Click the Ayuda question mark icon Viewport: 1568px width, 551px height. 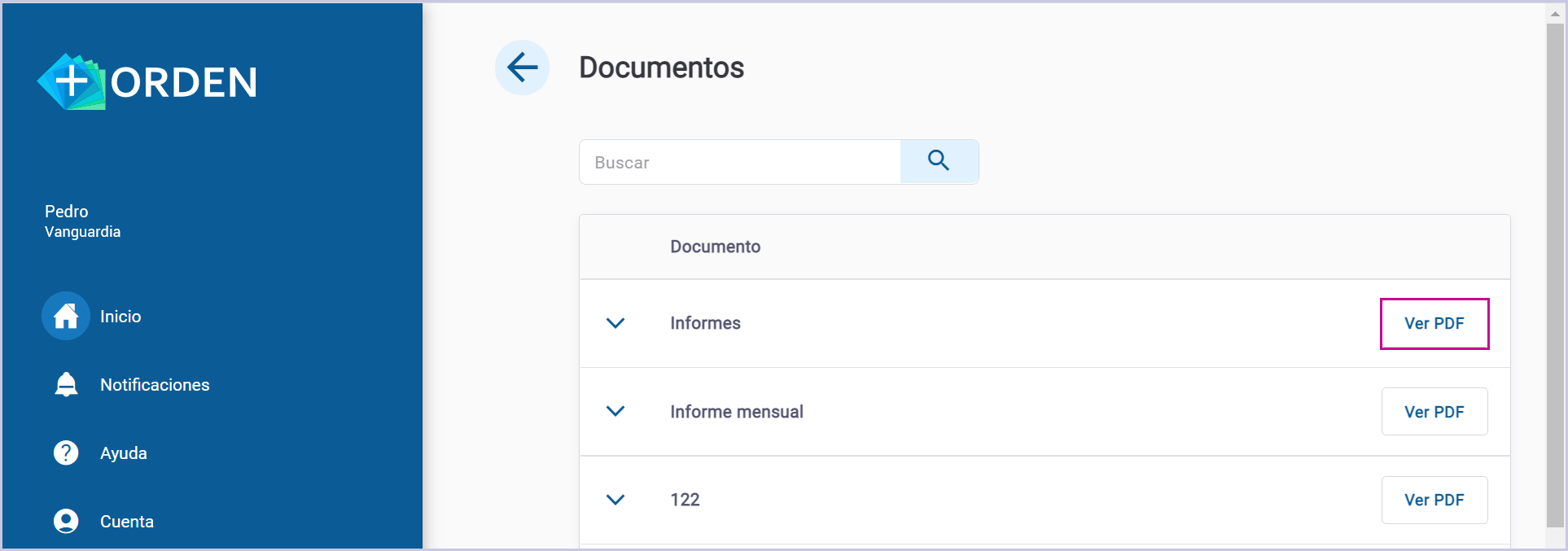[x=66, y=453]
